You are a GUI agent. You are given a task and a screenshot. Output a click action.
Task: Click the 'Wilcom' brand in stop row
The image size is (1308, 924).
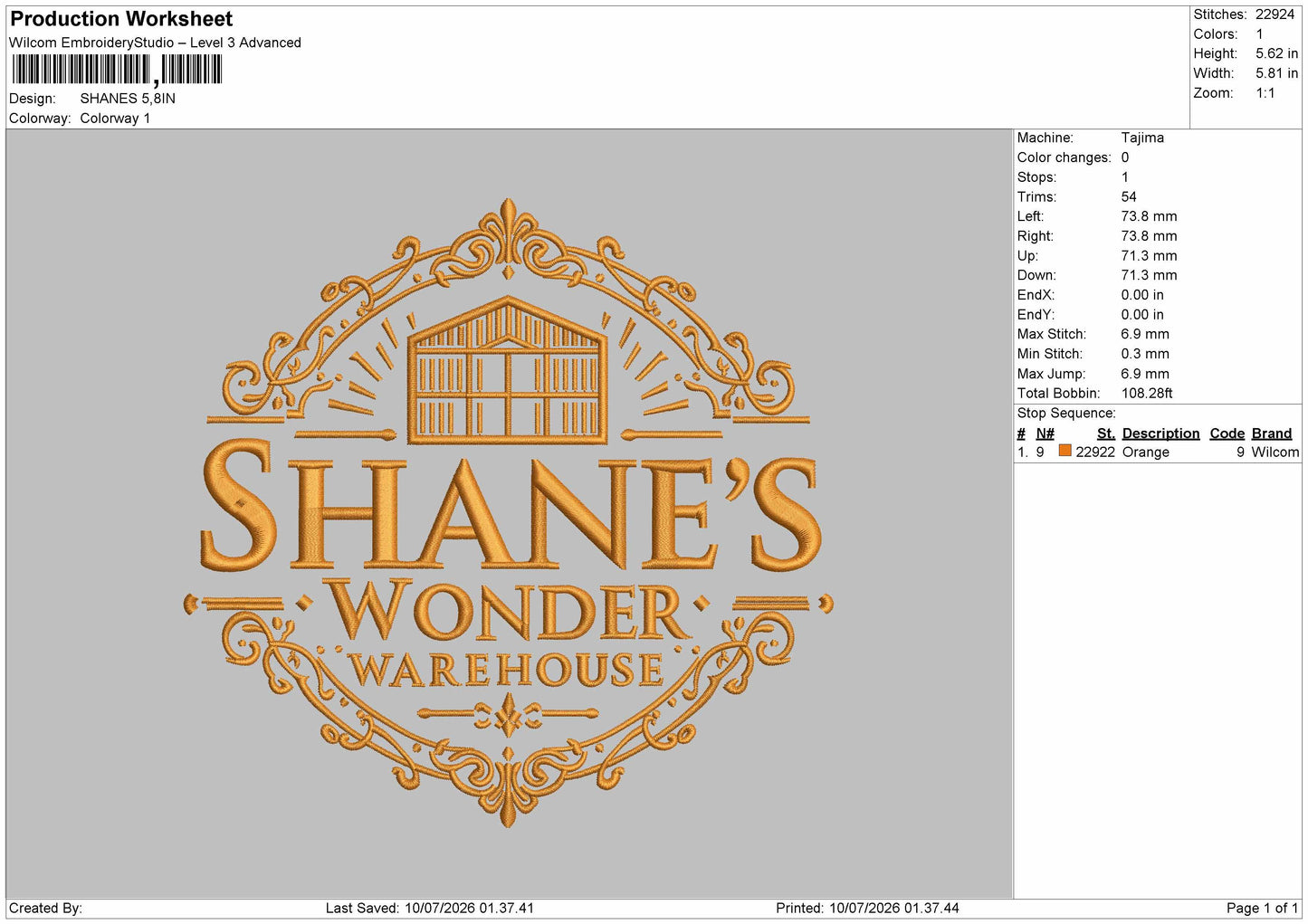point(1275,452)
